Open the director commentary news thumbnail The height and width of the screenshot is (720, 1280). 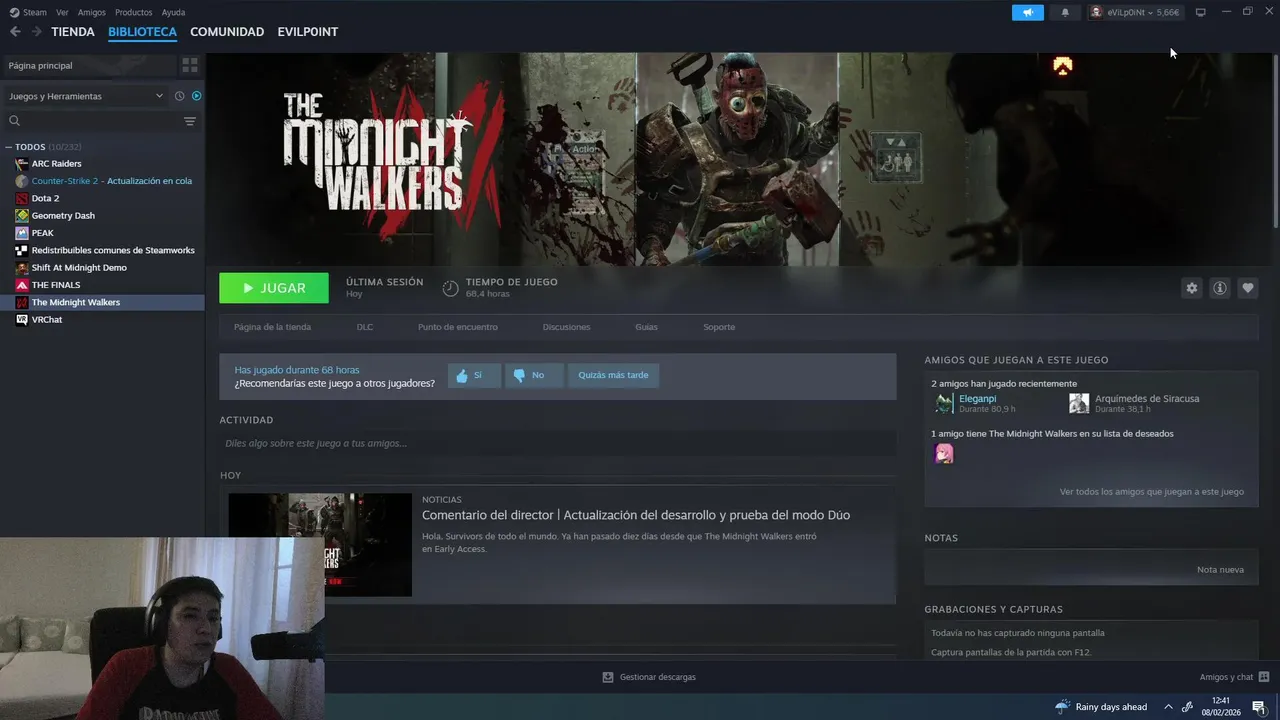[320, 545]
